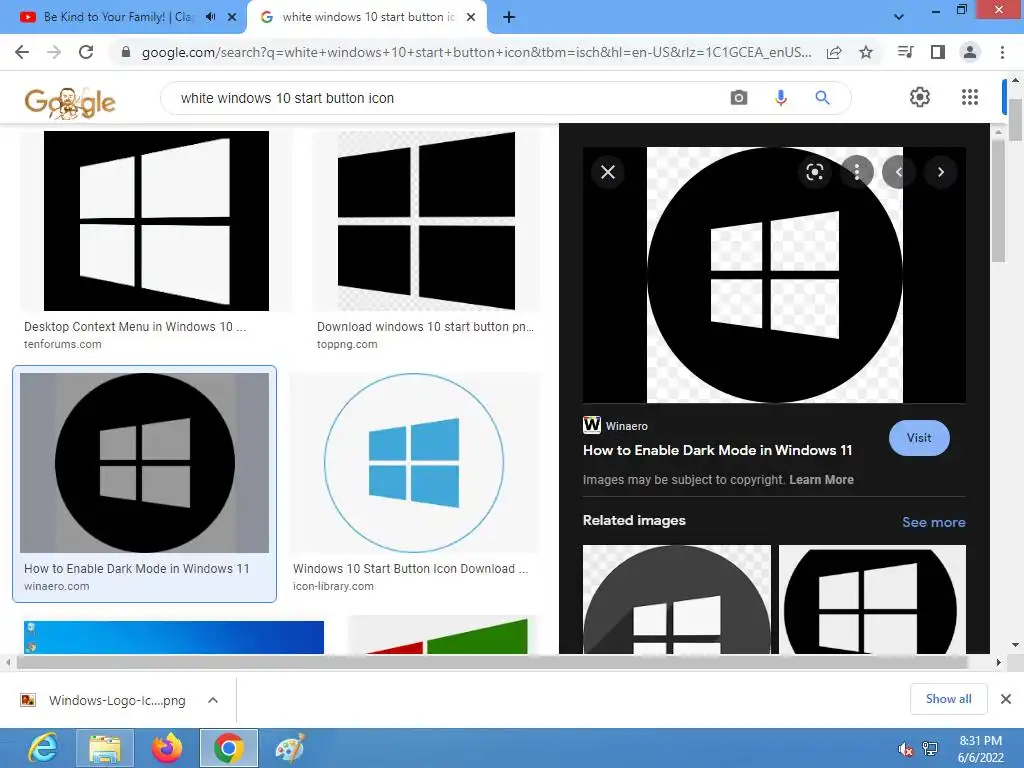Open the Desktop Context Menu thumbnail
This screenshot has height=768, width=1024.
[x=156, y=221]
